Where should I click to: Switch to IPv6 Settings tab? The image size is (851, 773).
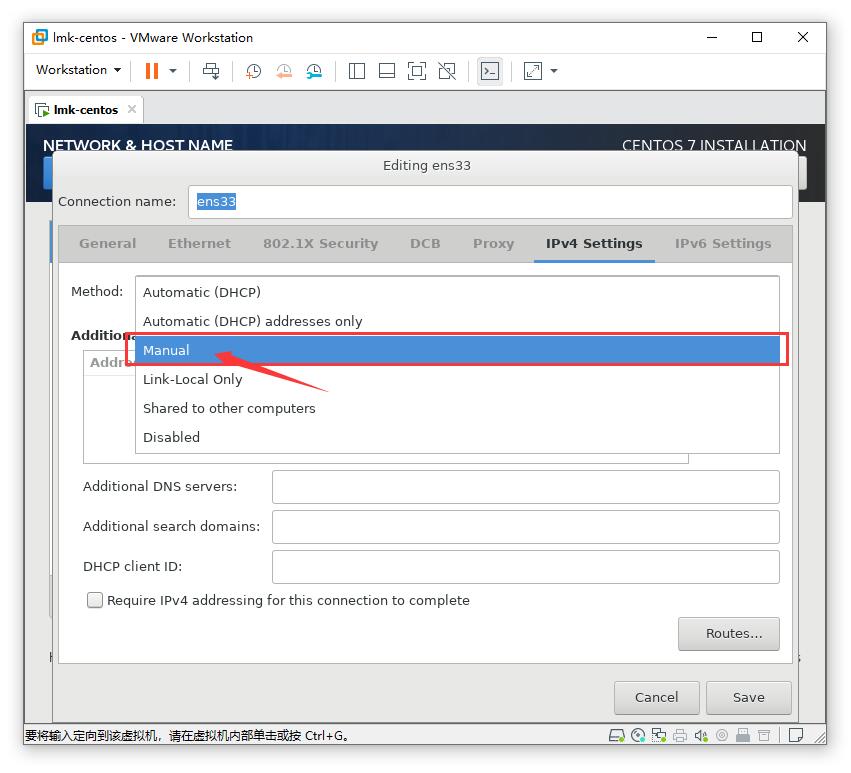[x=722, y=243]
